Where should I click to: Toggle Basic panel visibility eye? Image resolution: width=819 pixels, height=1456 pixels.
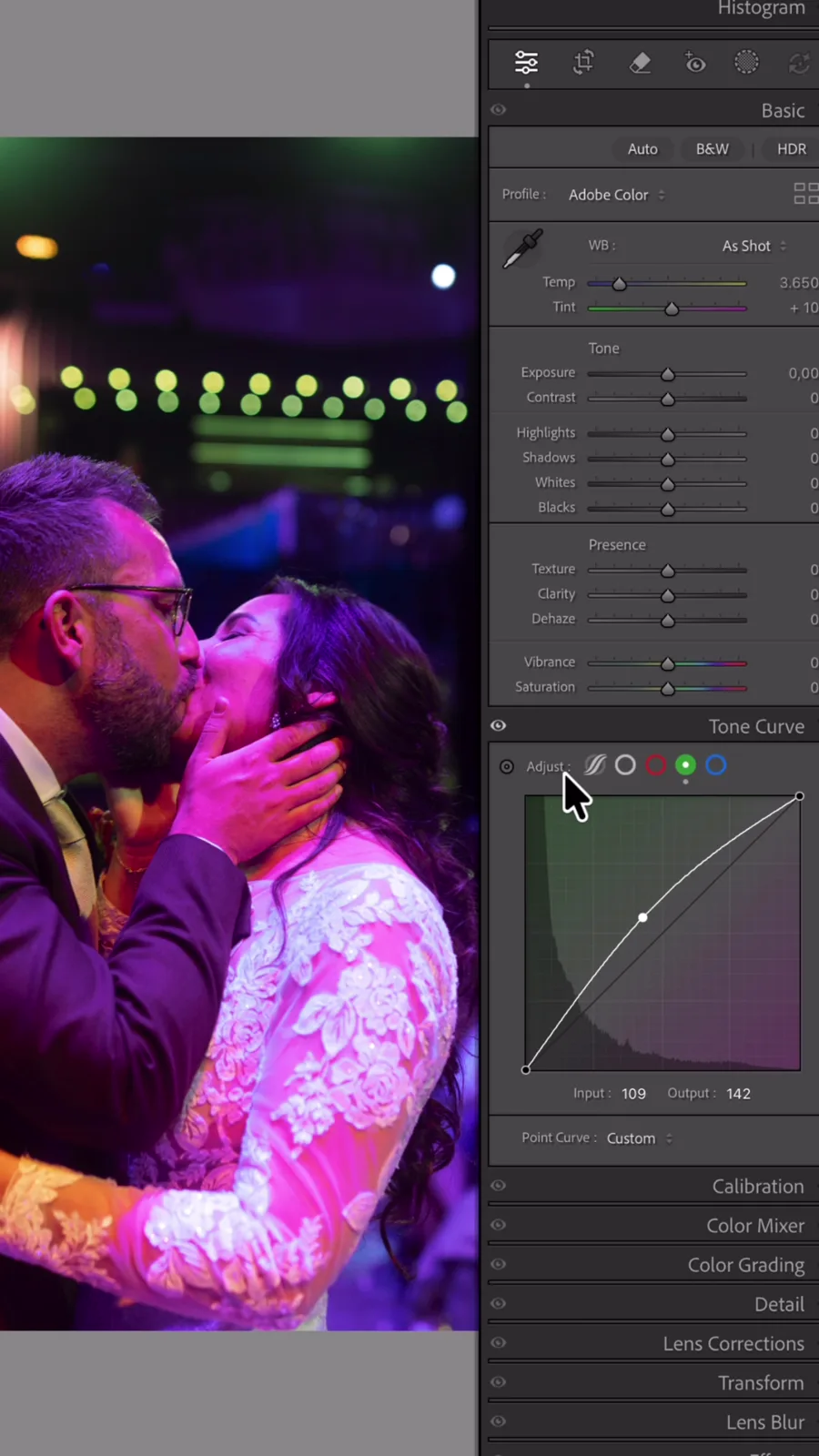499,109
